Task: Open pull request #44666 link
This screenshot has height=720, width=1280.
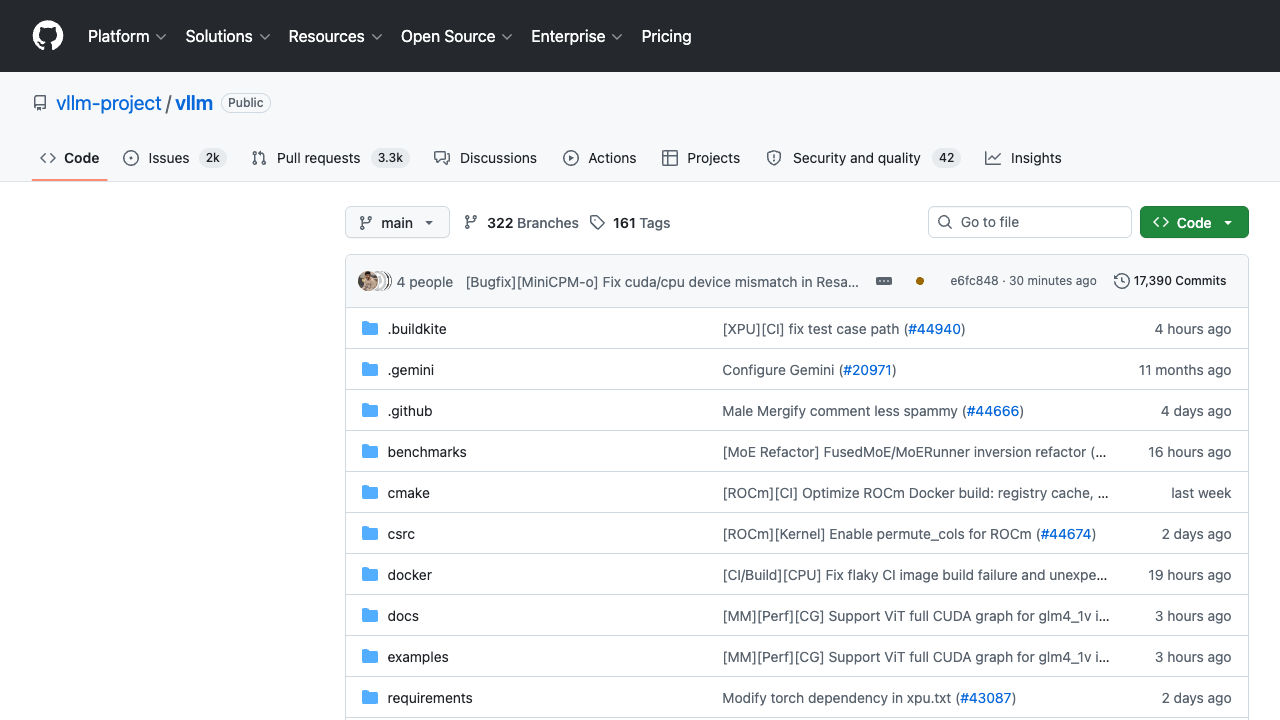Action: (x=993, y=411)
